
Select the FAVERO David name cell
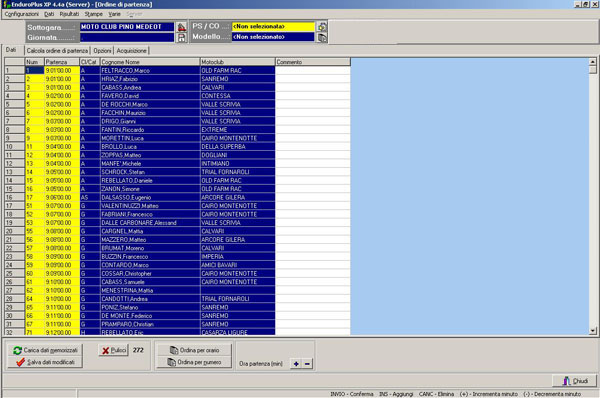pos(150,96)
